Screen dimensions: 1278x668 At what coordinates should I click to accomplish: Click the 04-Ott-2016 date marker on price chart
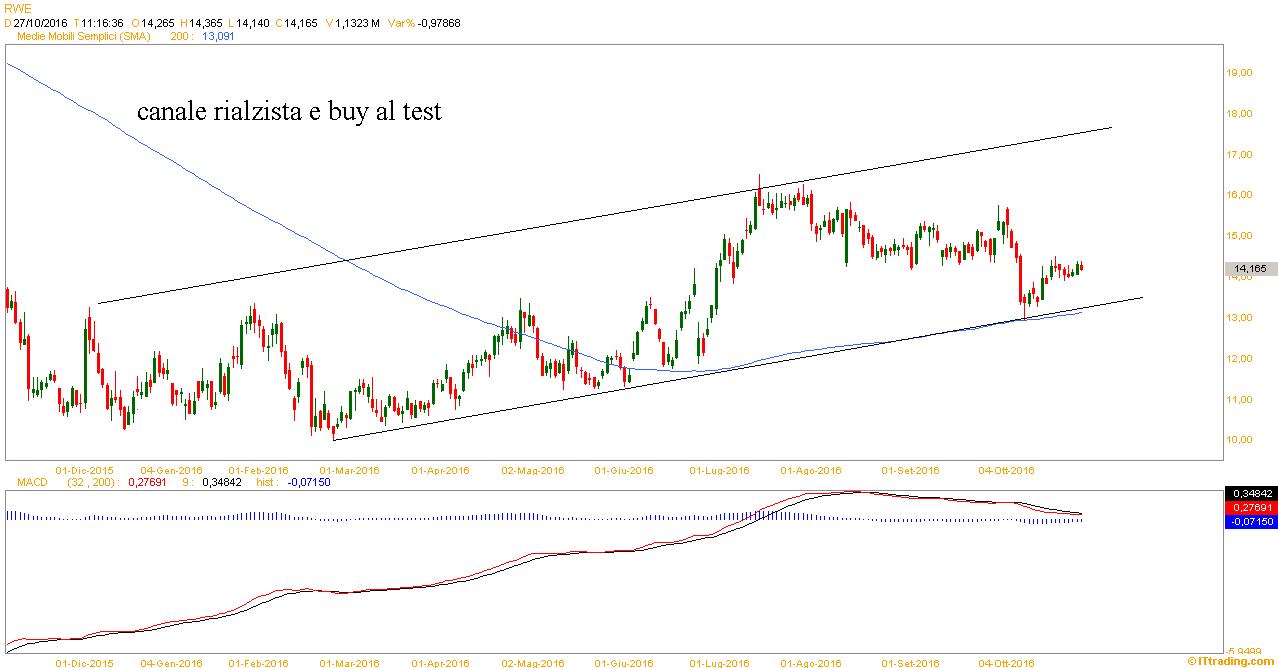coord(1005,470)
